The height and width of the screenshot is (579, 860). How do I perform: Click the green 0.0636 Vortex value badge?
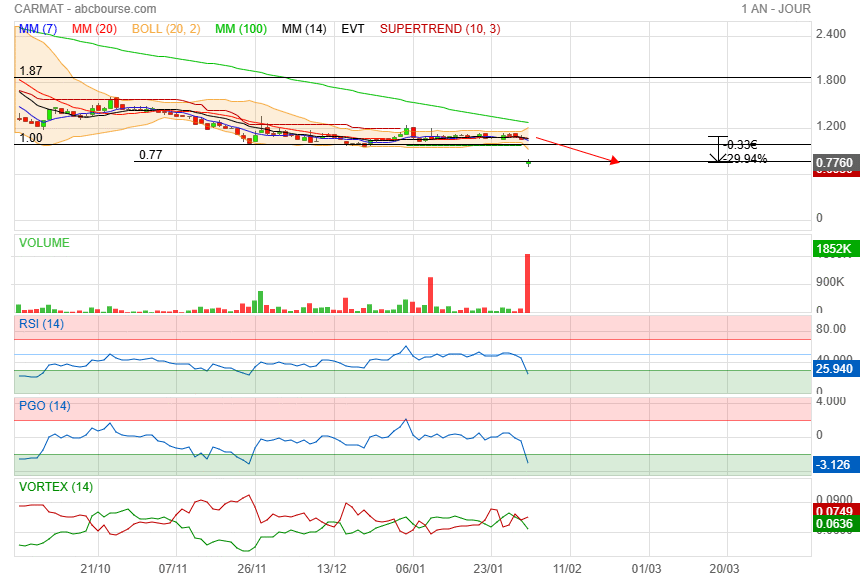point(833,522)
